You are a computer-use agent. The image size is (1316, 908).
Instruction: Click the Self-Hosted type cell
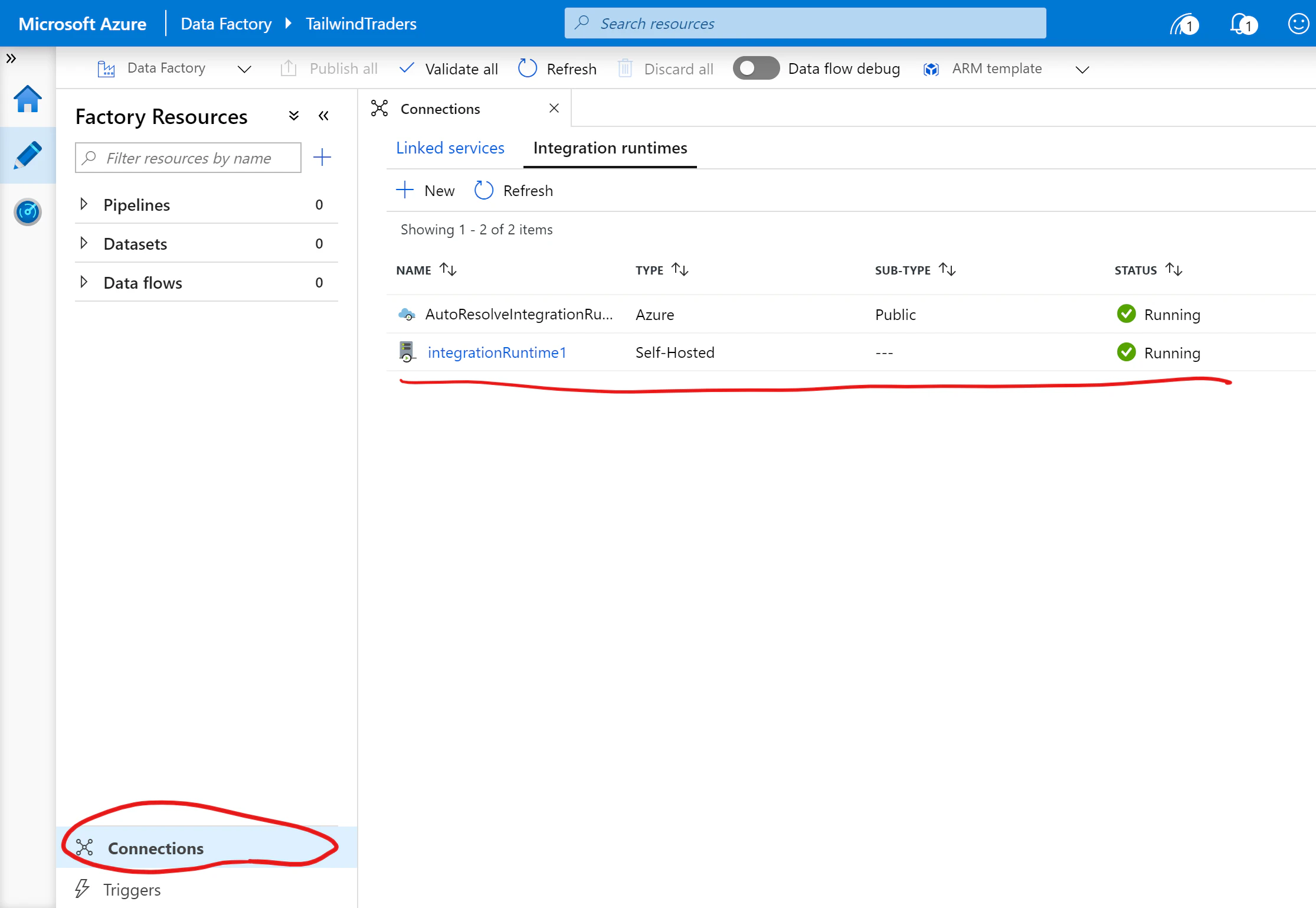pyautogui.click(x=675, y=352)
